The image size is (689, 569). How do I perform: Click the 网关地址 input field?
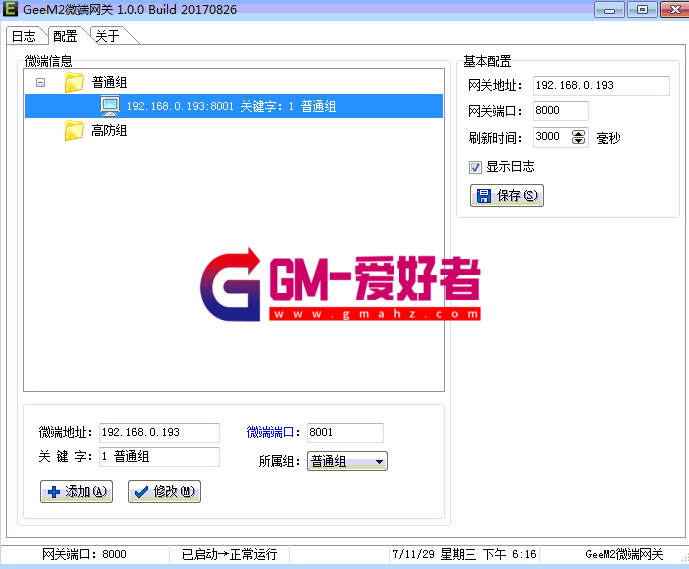pos(601,85)
